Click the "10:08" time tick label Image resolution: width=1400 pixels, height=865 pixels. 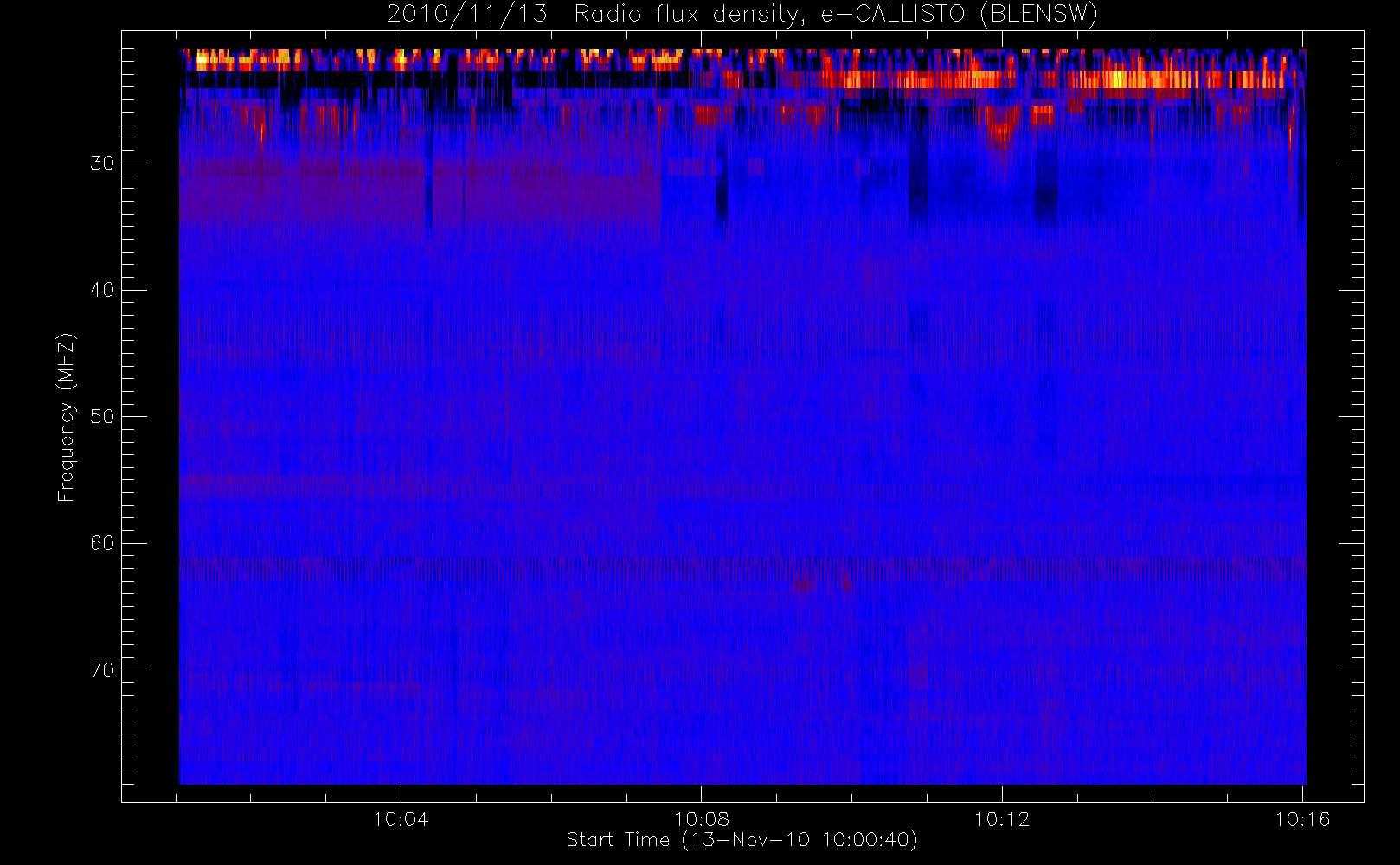(x=702, y=819)
